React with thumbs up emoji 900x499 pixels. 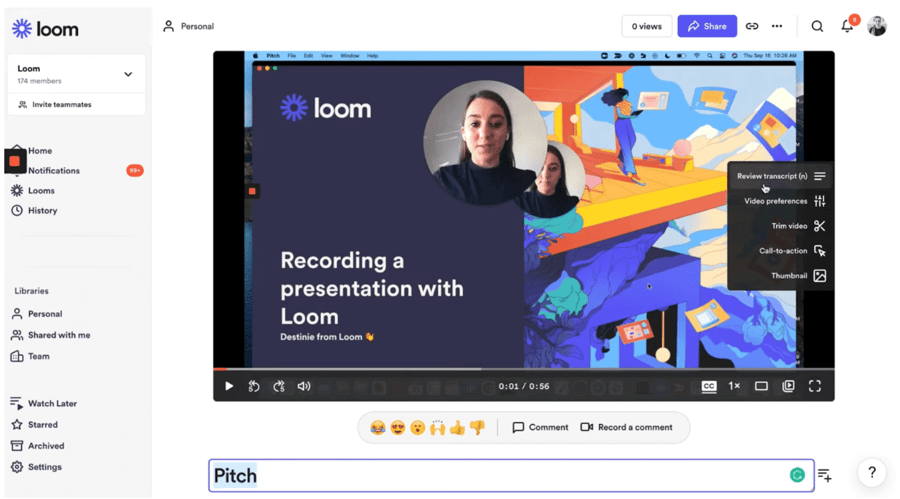[457, 428]
